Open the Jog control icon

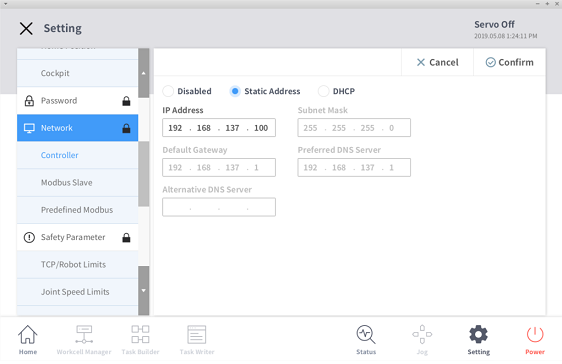tap(422, 335)
